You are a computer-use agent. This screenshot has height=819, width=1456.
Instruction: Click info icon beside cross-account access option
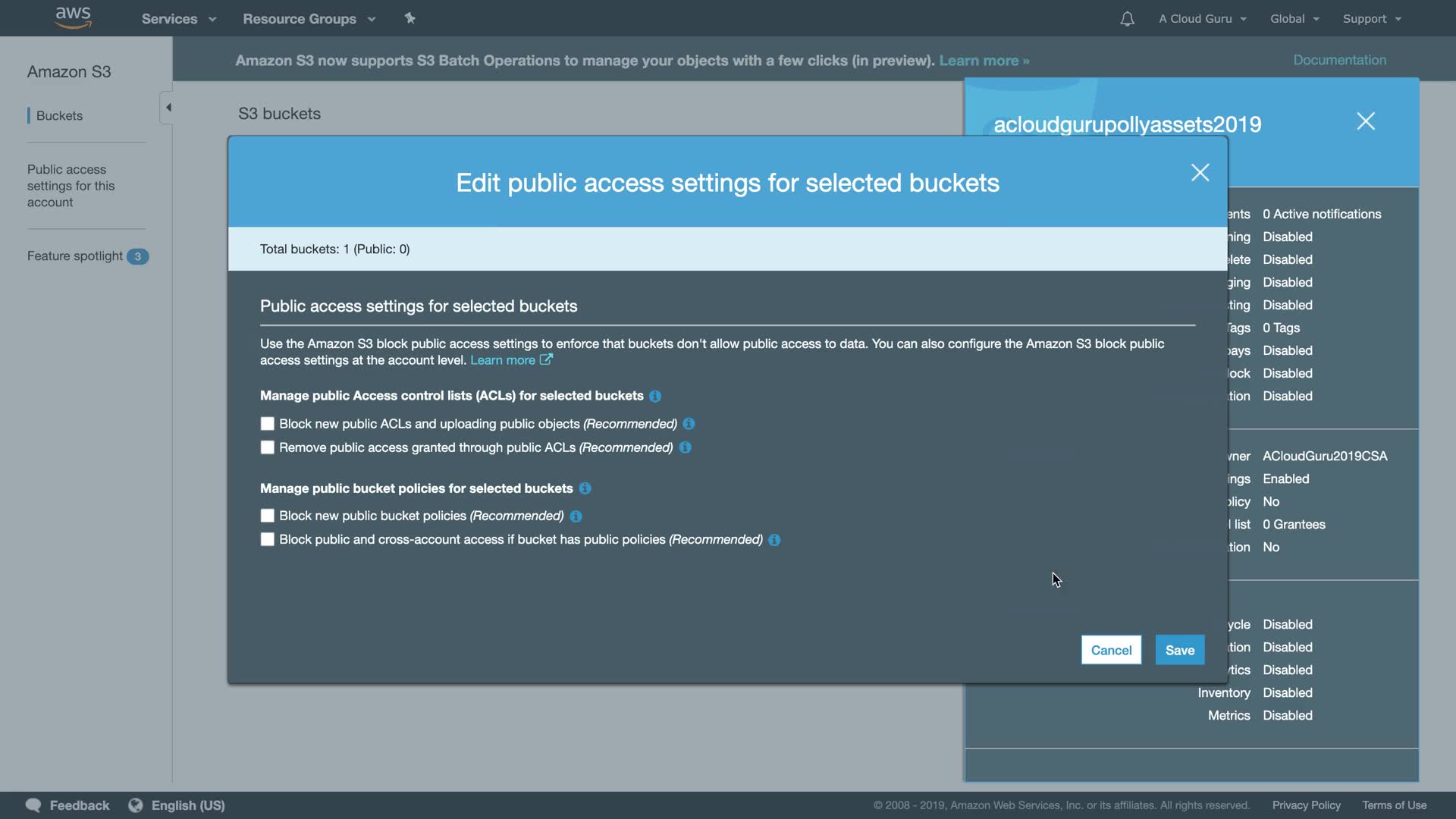[x=774, y=540]
